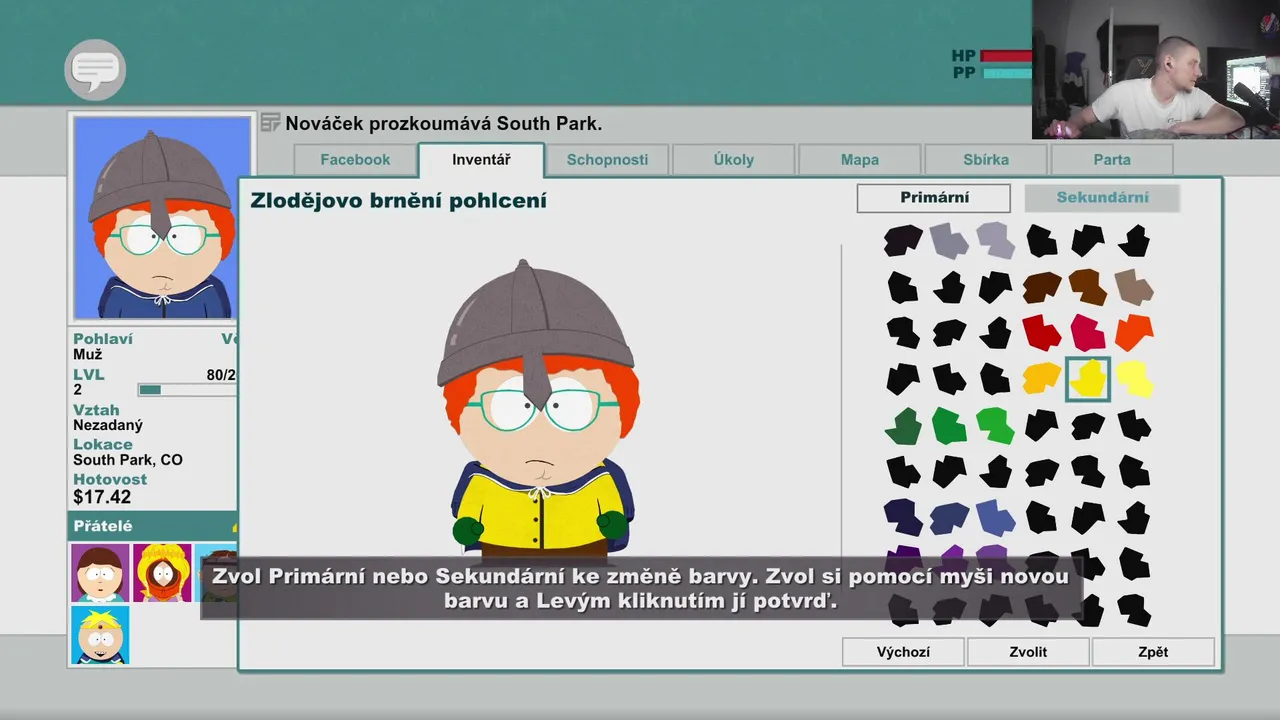Screen dimensions: 1280x720
Task: Choose the Primární color mode
Action: point(934,198)
